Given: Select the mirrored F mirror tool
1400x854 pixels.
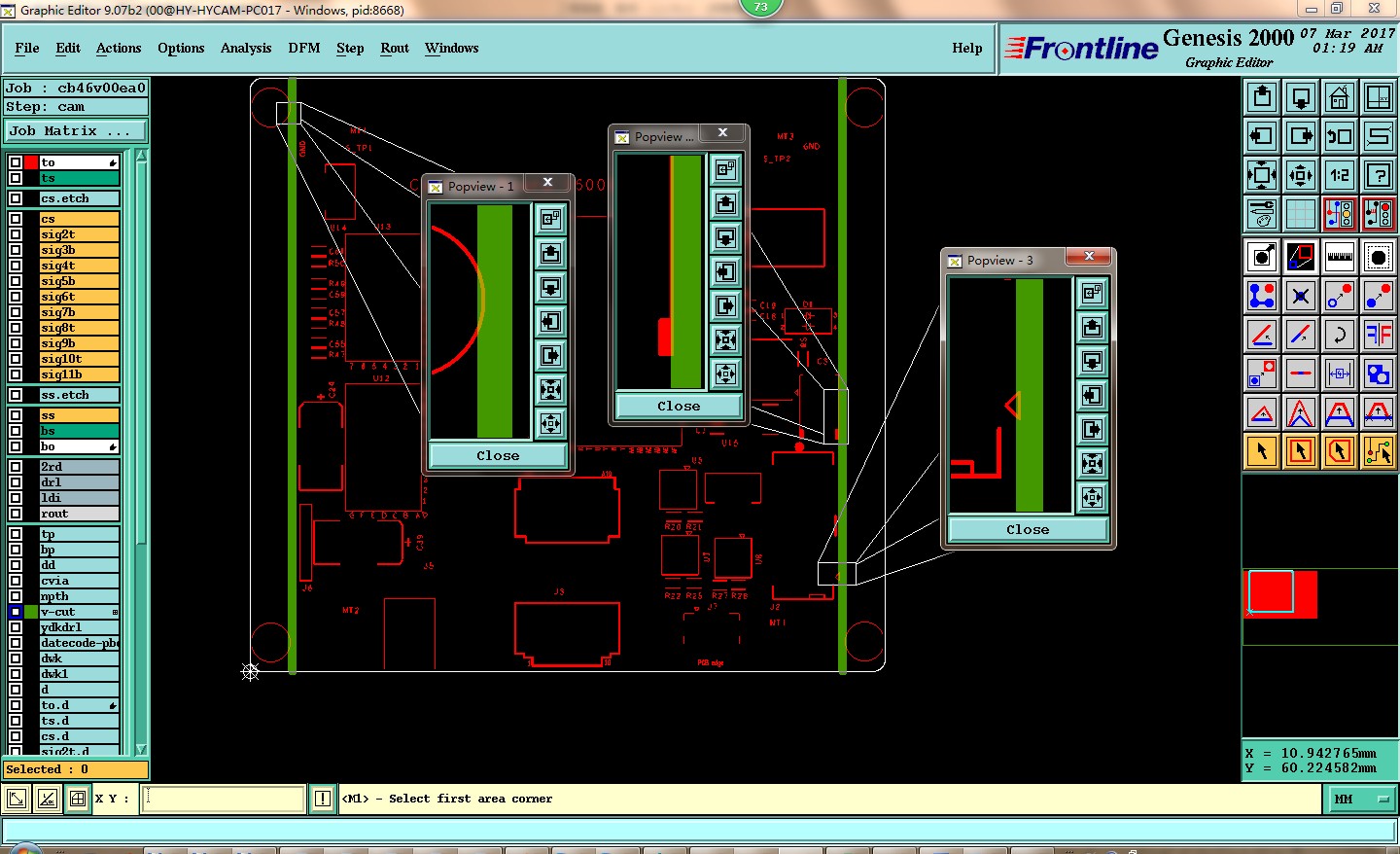Looking at the screenshot, I should pos(1379,335).
